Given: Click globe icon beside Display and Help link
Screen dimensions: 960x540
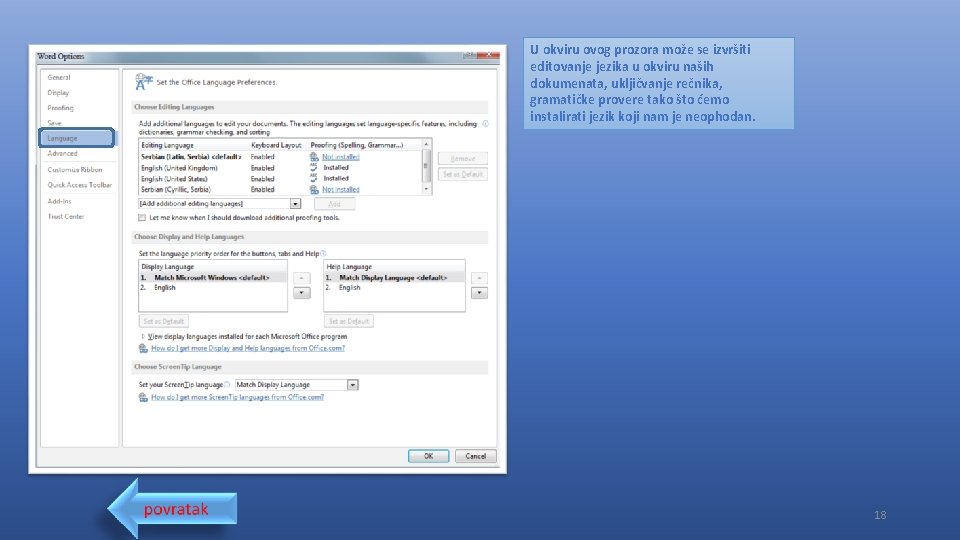Looking at the screenshot, I should click(143, 348).
